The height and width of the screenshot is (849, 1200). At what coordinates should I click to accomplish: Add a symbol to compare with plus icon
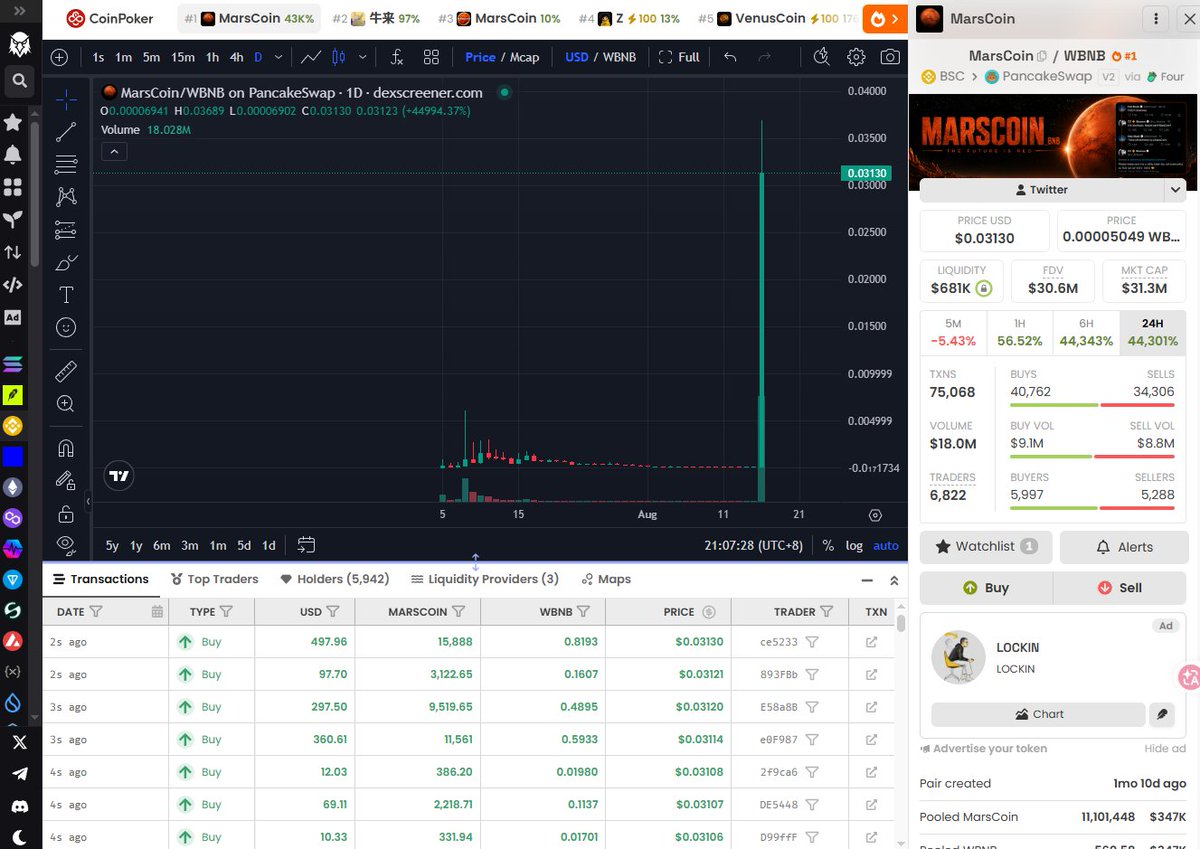pyautogui.click(x=60, y=57)
